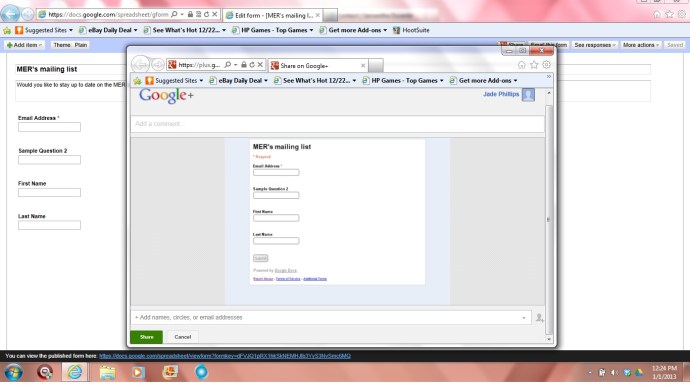Viewport: 690px width, 387px height.
Task: Click the Sample Question 2 field in editor
Action: tap(49, 160)
